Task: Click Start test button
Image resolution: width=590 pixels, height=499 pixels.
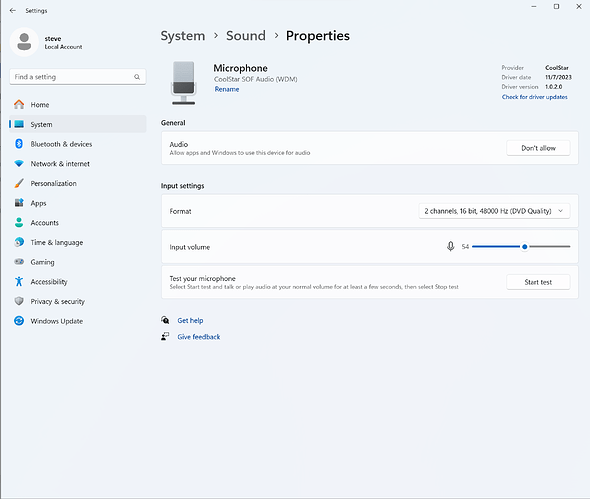Action: pos(538,282)
